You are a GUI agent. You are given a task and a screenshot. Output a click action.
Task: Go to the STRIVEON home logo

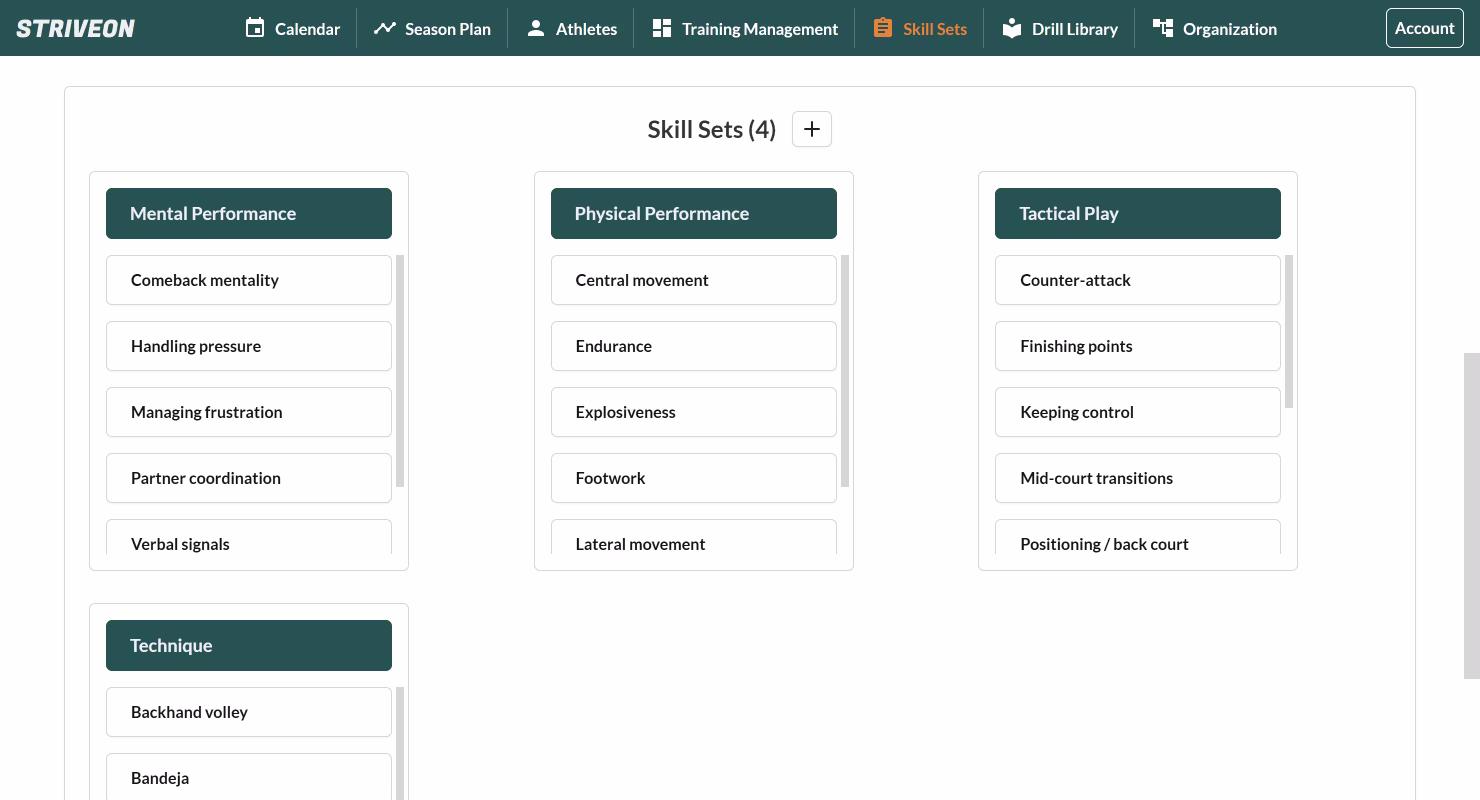coord(76,28)
